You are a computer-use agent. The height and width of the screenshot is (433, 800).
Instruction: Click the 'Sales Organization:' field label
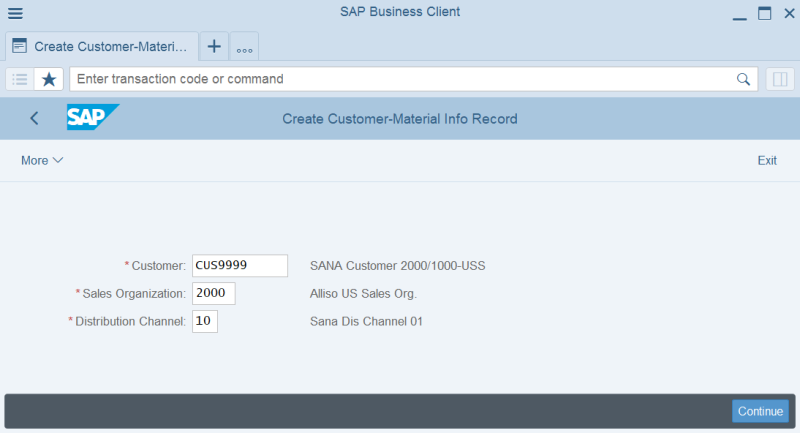click(x=134, y=294)
